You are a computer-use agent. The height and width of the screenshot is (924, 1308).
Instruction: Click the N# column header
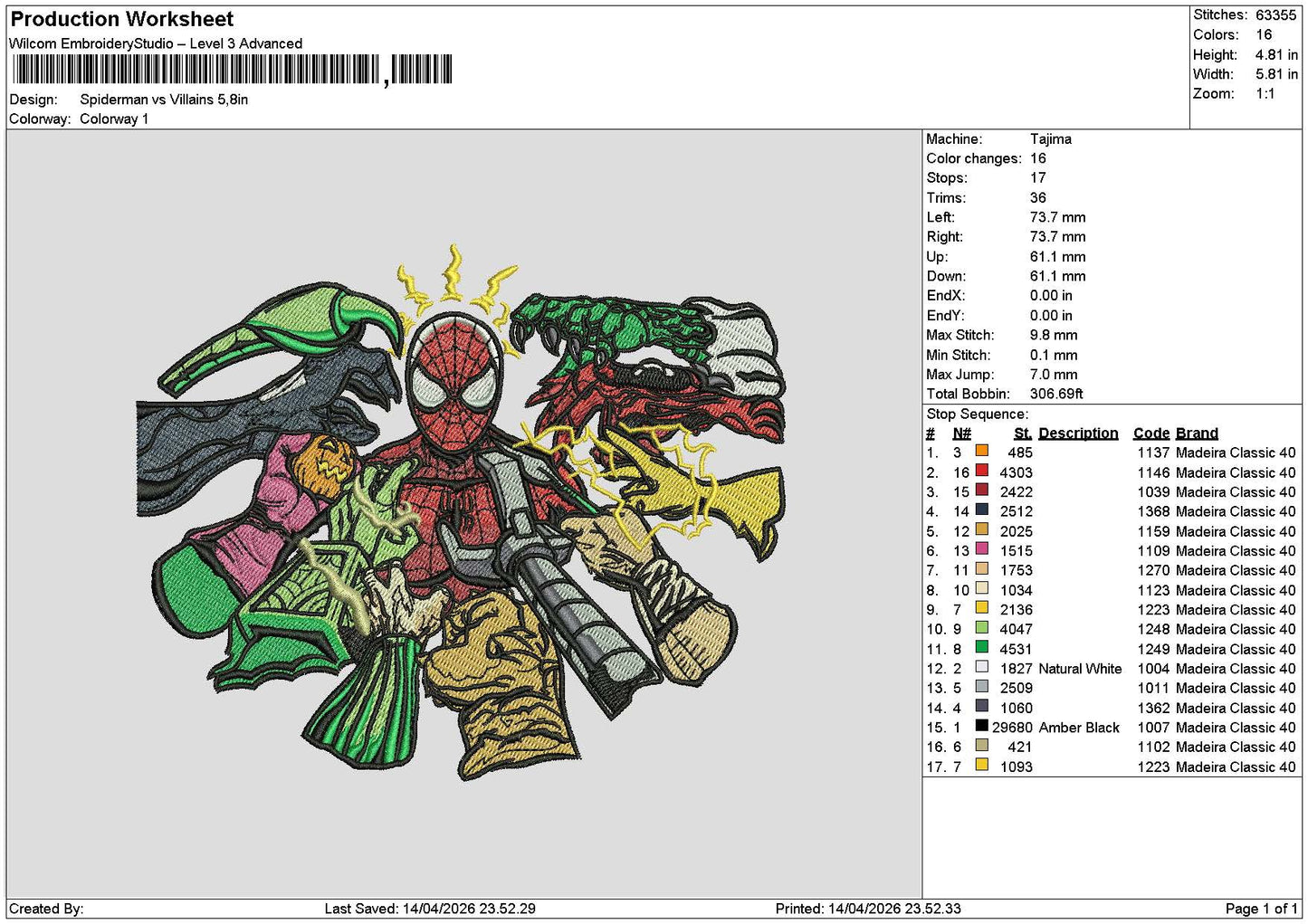tap(962, 433)
